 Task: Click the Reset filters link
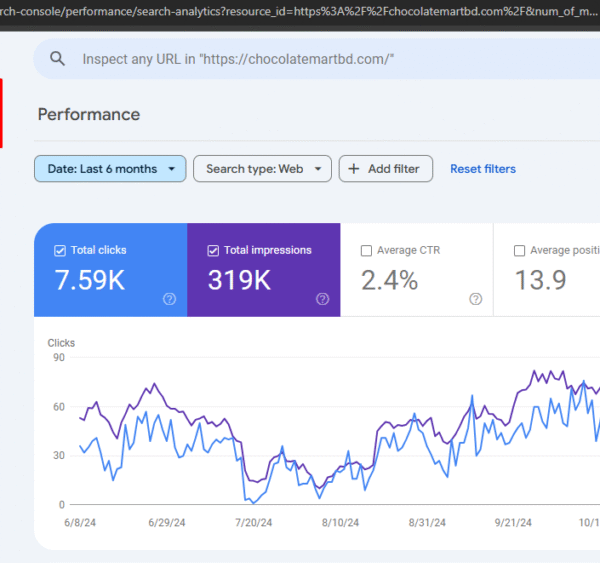(483, 169)
